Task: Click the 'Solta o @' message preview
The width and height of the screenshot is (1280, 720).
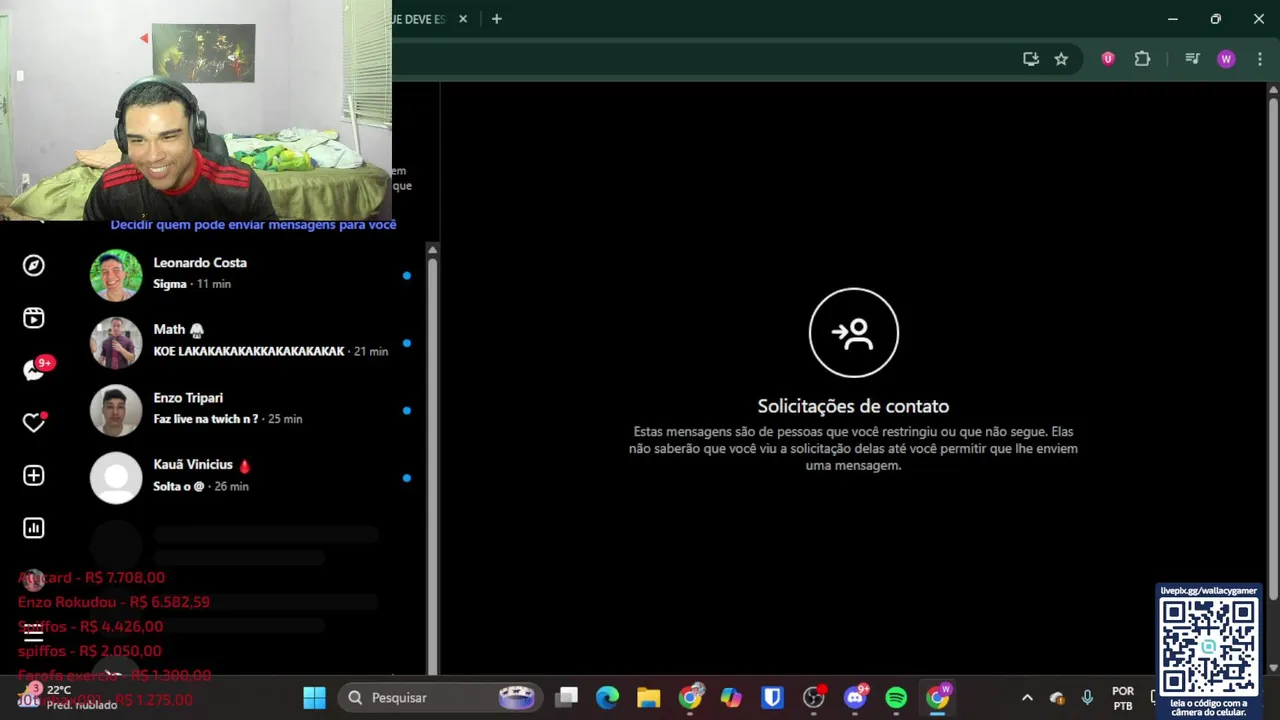Action: tap(179, 486)
